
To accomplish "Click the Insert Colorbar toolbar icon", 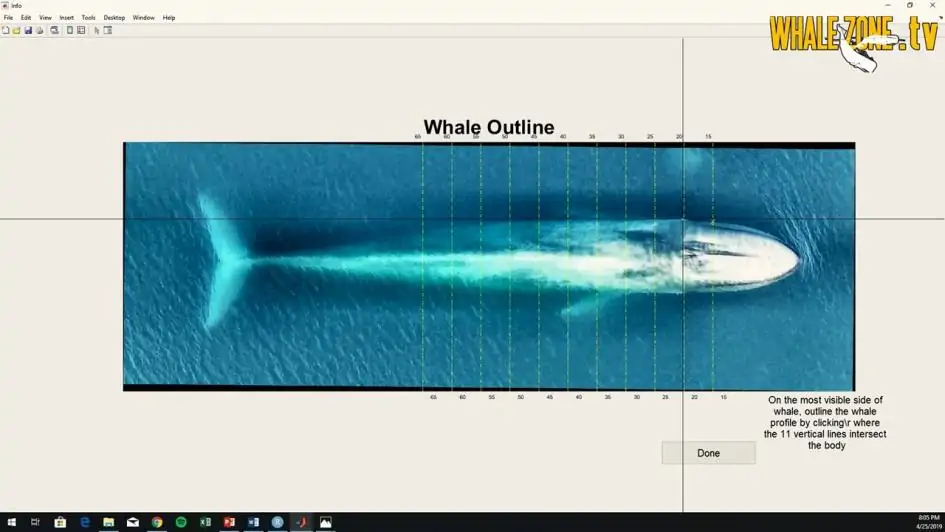I will coord(70,30).
